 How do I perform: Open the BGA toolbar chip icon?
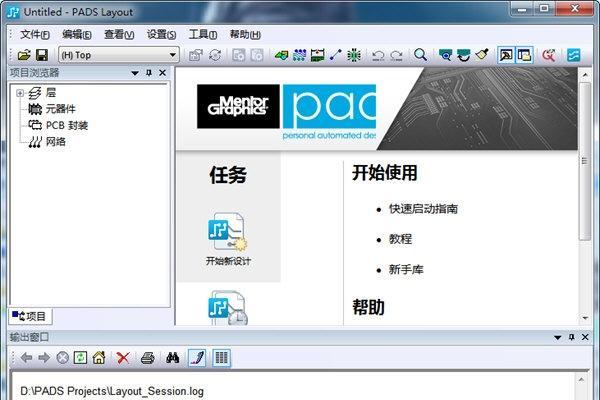pyautogui.click(x=354, y=55)
